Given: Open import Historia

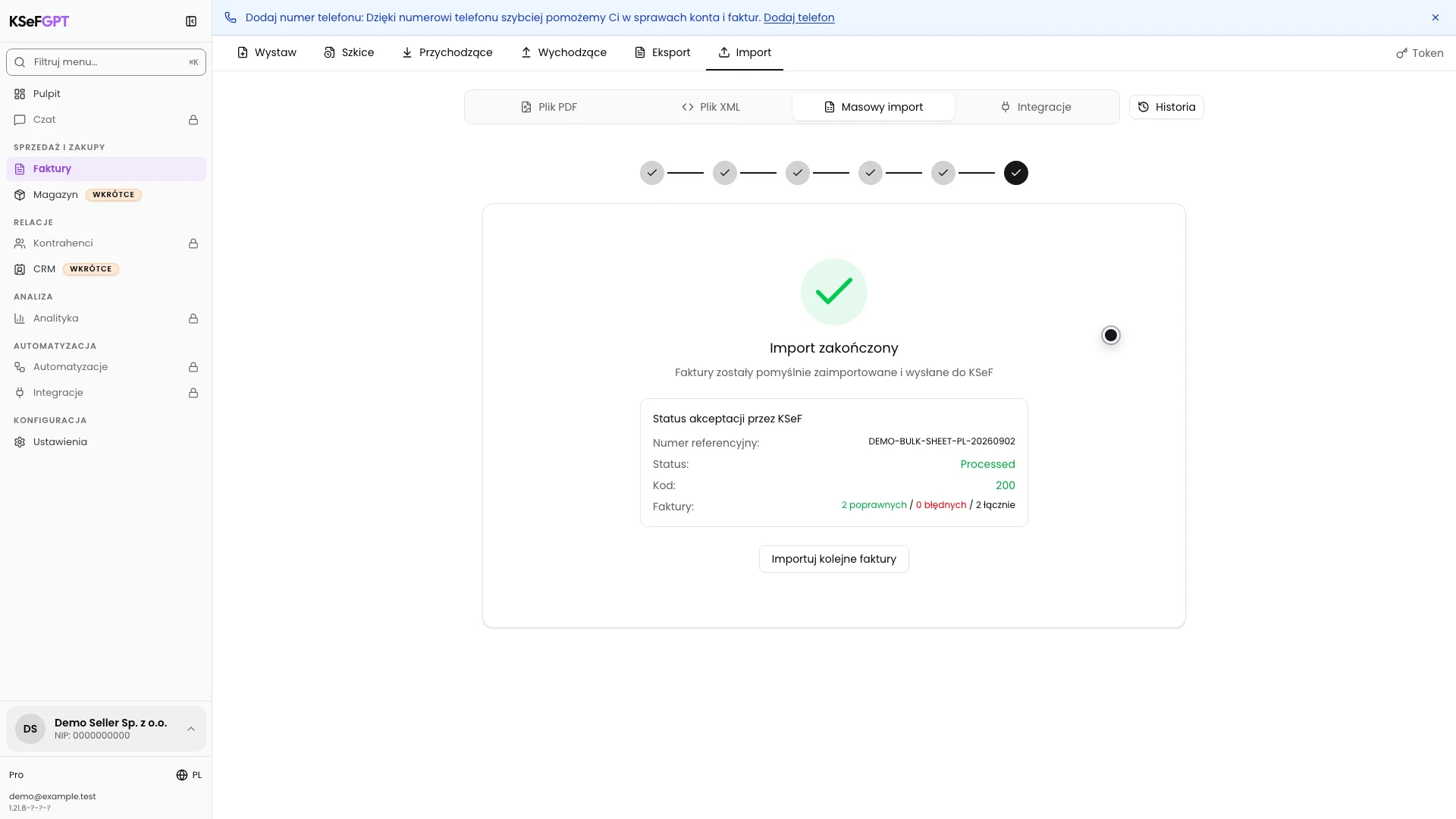Looking at the screenshot, I should (1166, 107).
